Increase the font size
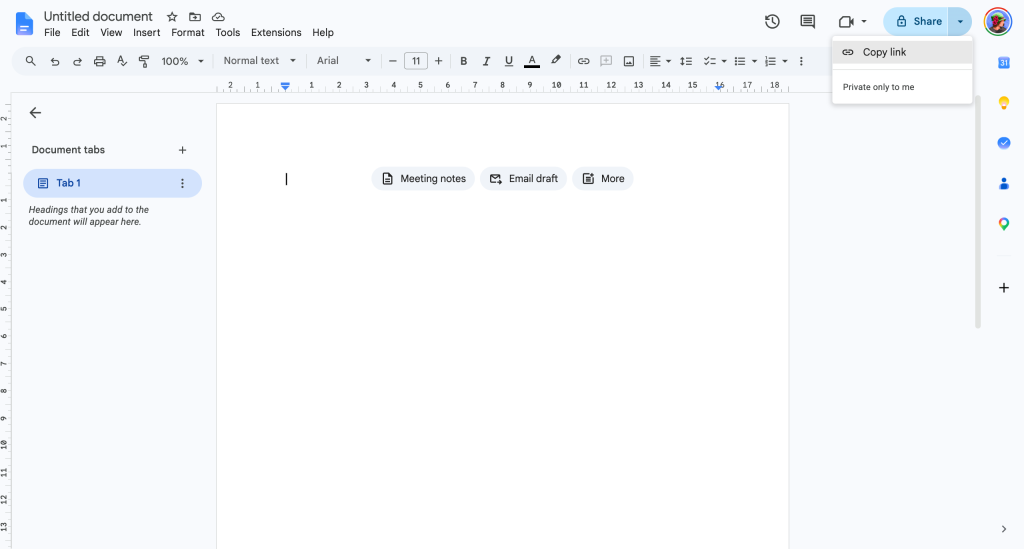This screenshot has height=549, width=1024. [438, 61]
